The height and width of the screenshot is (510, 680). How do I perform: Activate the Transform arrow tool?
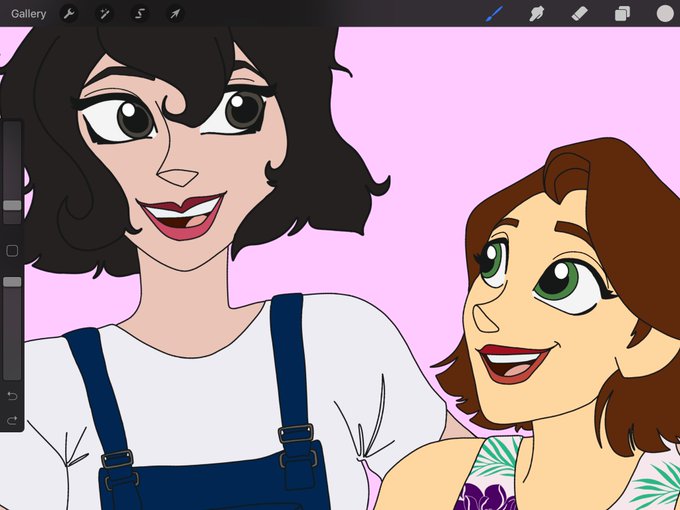point(175,14)
